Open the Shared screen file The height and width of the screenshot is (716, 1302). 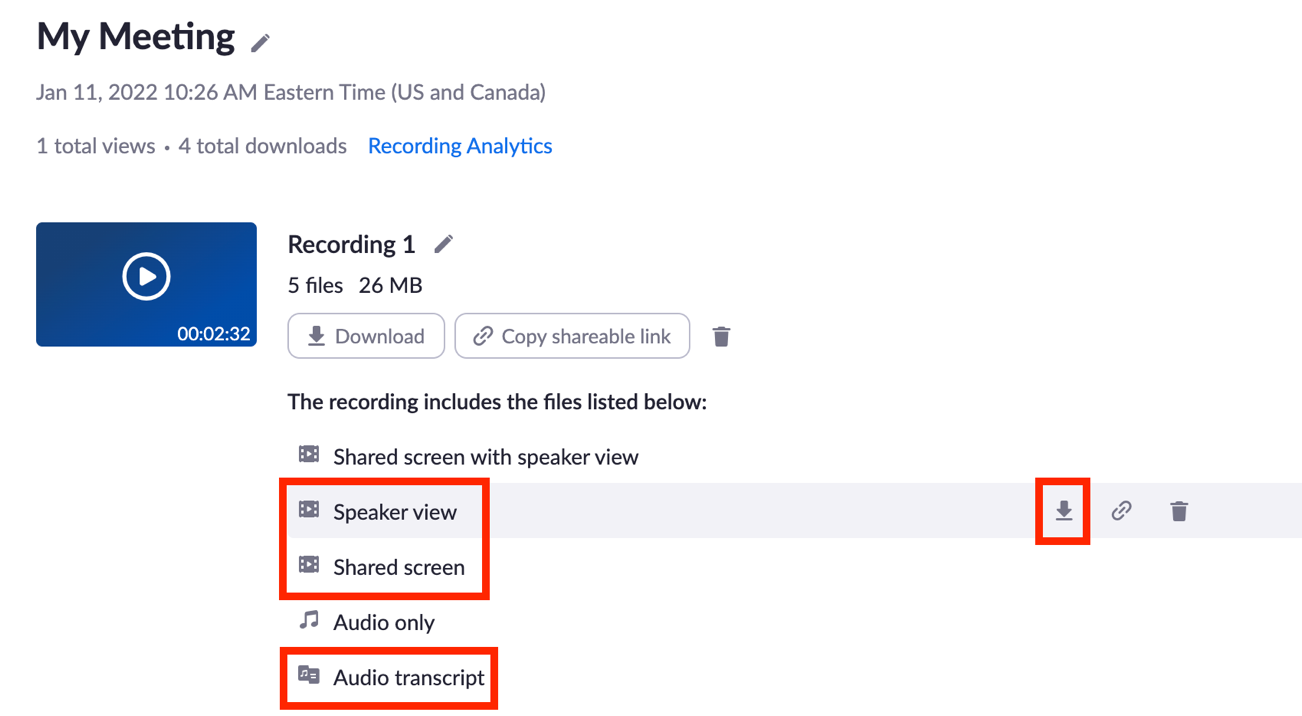399,567
